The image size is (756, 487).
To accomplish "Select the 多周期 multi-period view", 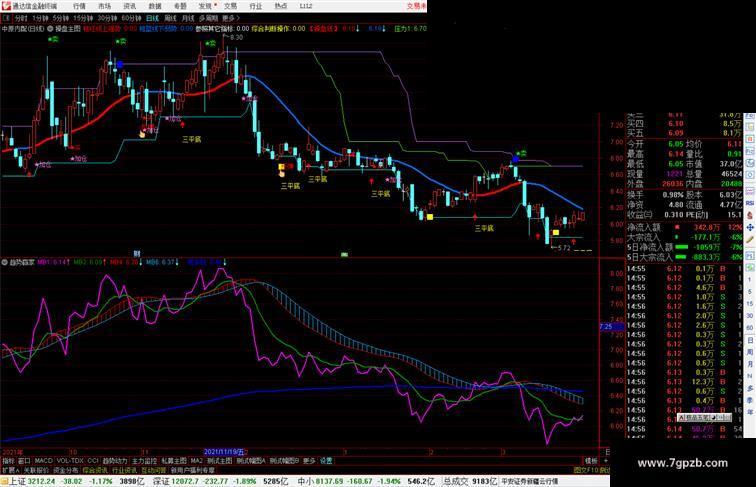I will [208, 18].
